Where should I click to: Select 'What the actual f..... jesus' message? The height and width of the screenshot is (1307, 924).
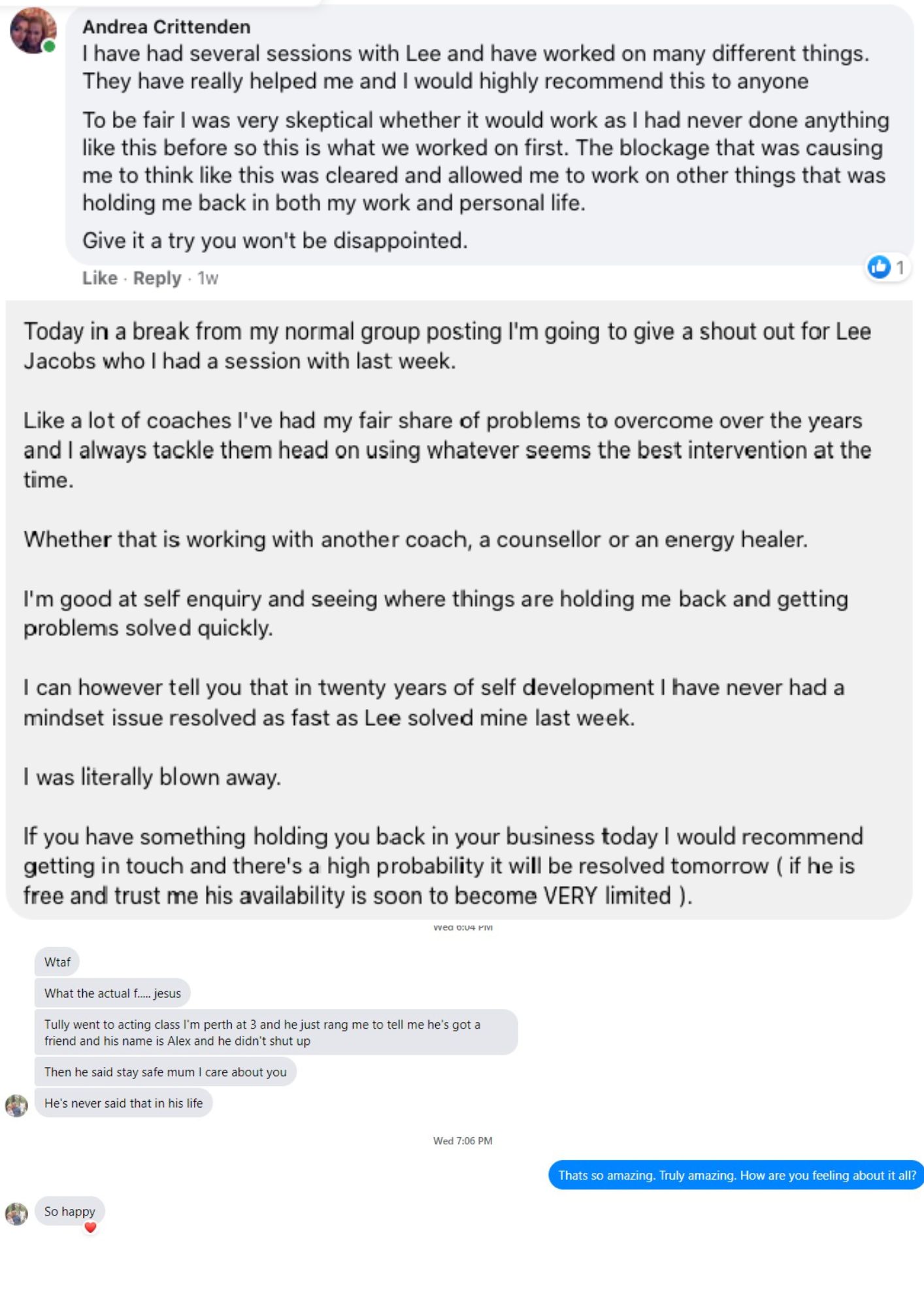coord(112,993)
